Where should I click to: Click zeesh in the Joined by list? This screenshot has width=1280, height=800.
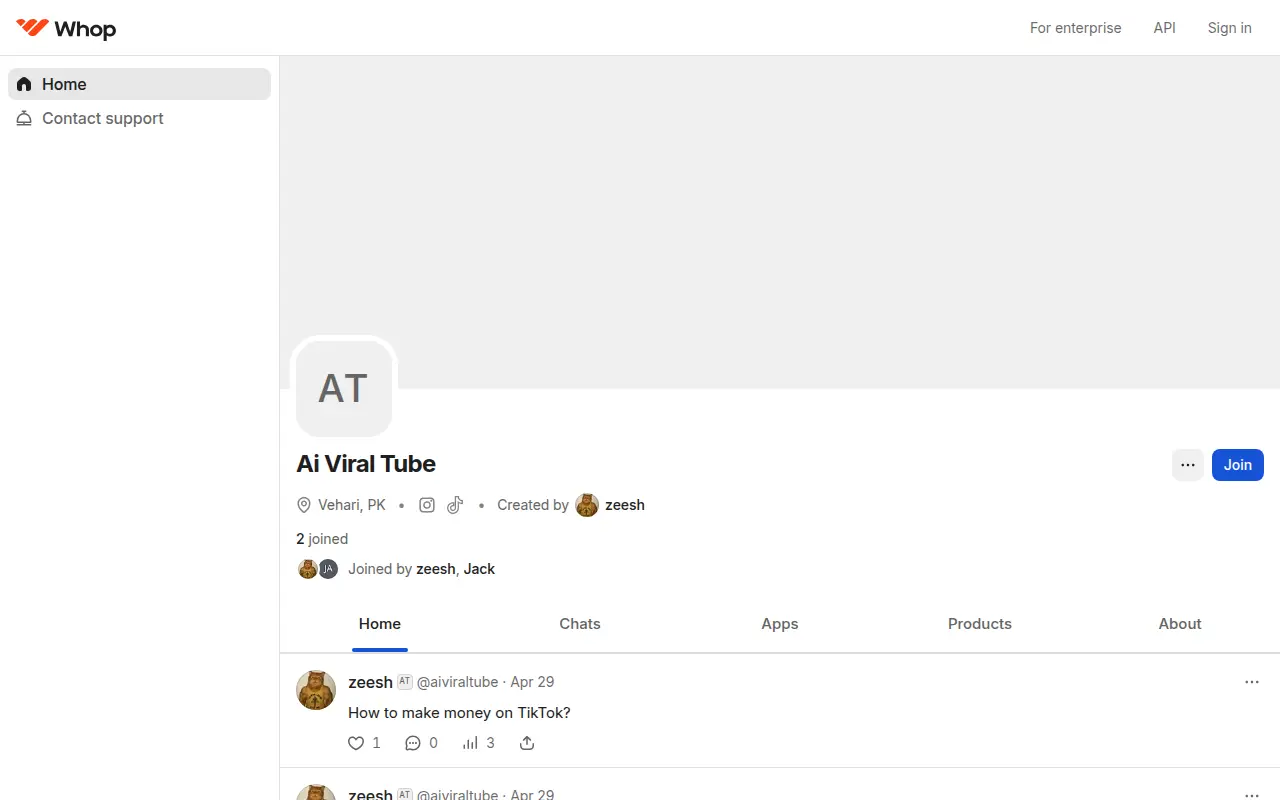click(435, 569)
